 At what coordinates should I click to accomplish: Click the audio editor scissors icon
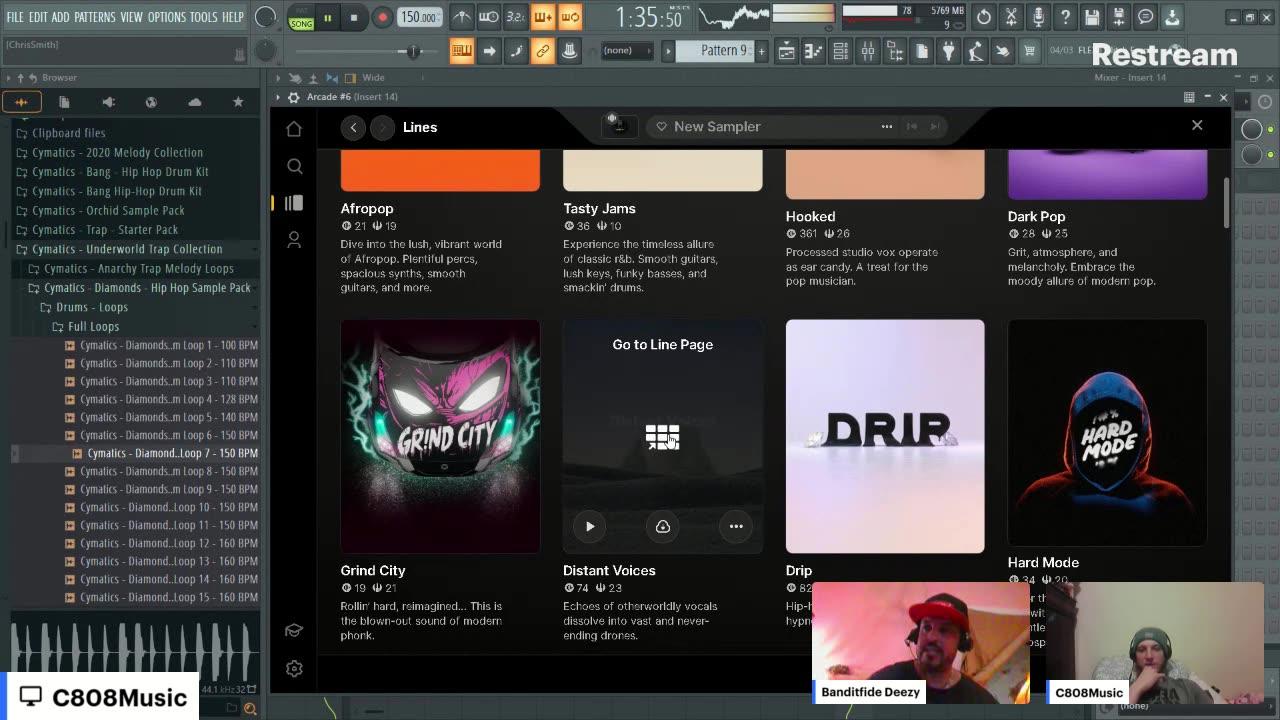[x=1011, y=17]
